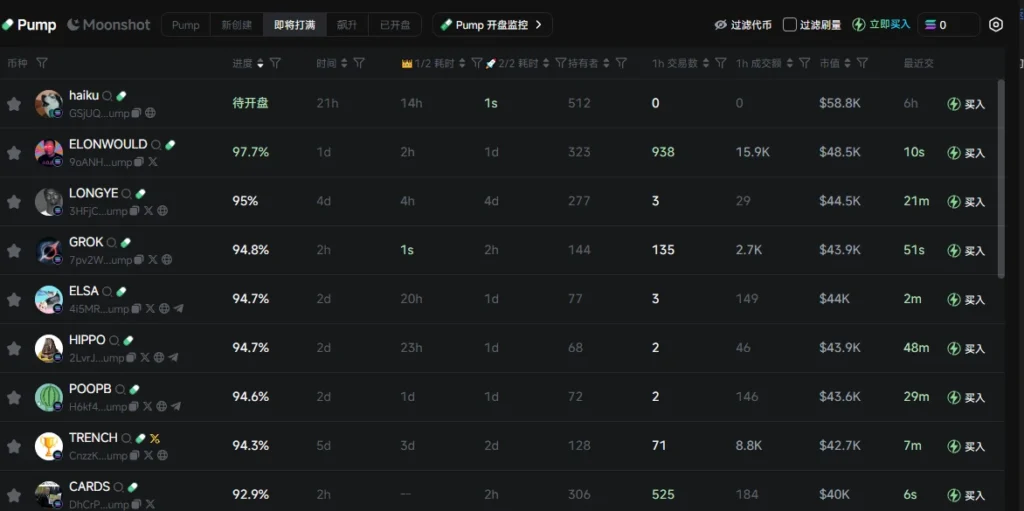
Task: Open the LONGYE X (Twitter) profile icon
Action: click(148, 211)
